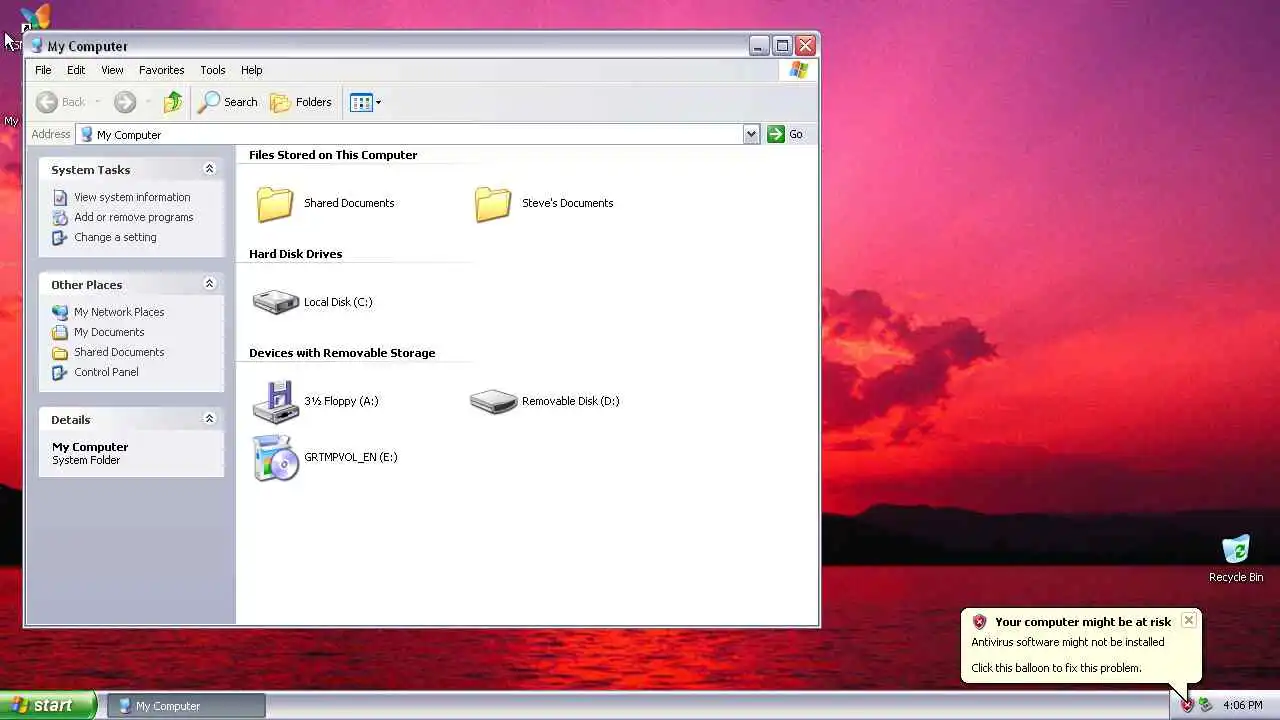Open the Favorites menu
This screenshot has width=1280, height=720.
tap(161, 70)
